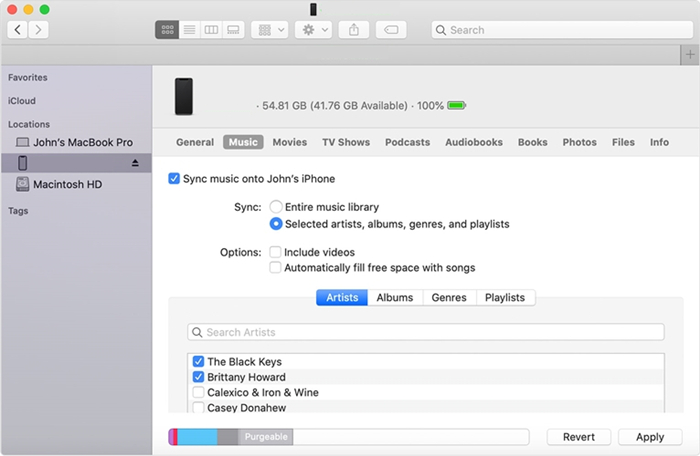The width and height of the screenshot is (700, 456).
Task: Eject the iPhone from sidebar
Action: pyautogui.click(x=135, y=163)
